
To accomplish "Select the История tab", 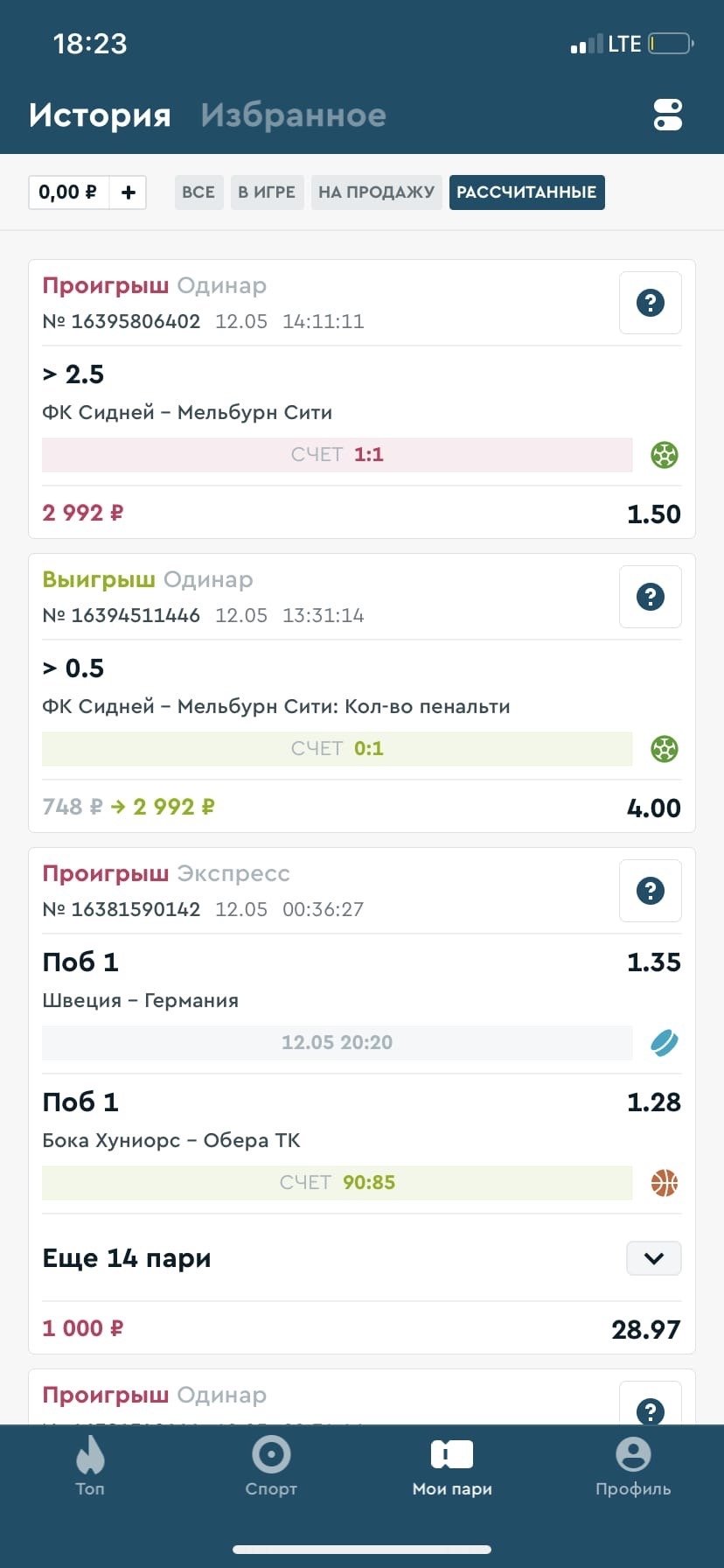I will pos(100,115).
